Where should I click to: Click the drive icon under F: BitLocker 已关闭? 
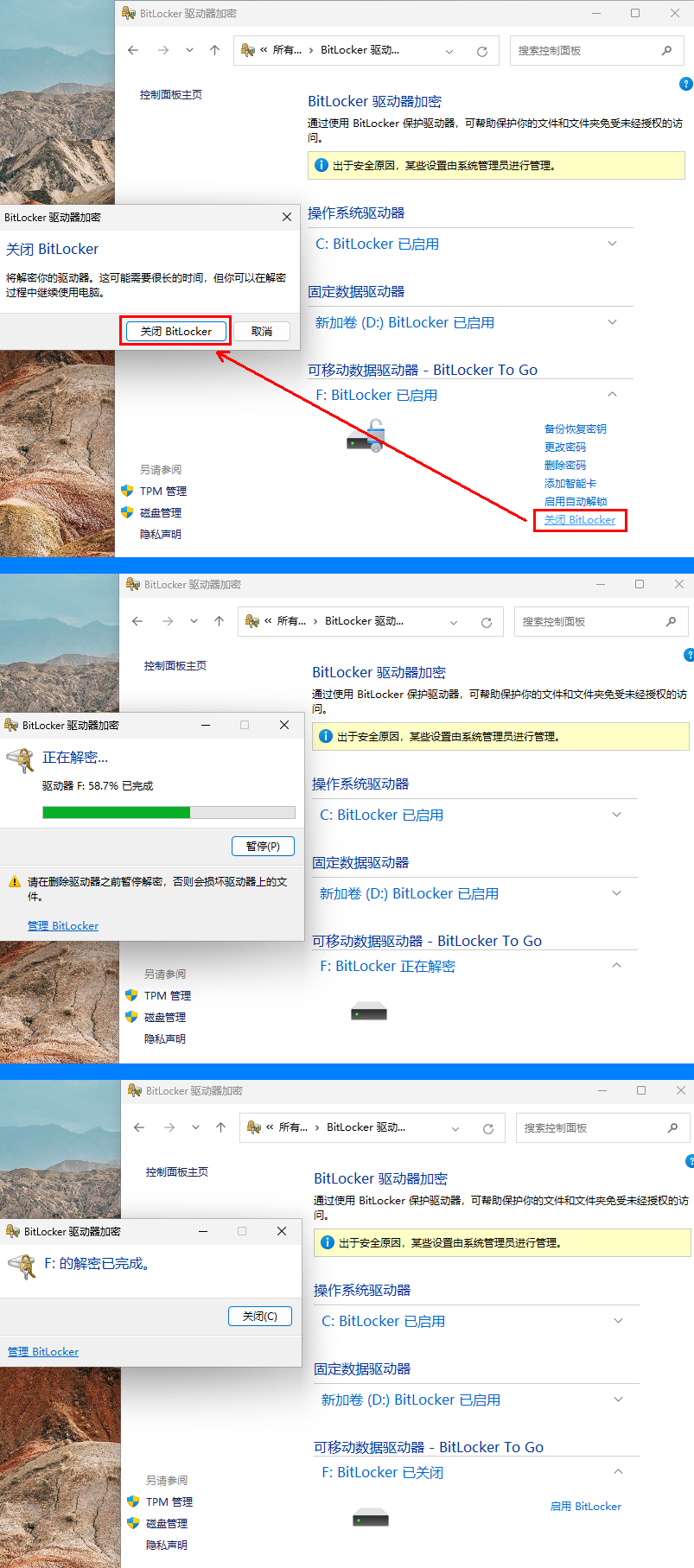click(371, 1518)
